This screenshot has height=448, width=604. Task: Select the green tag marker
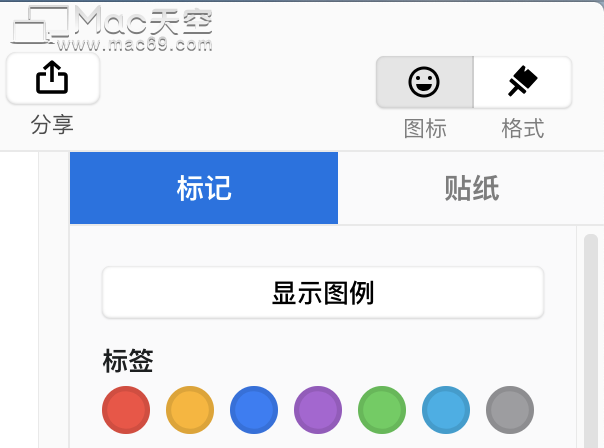click(x=382, y=410)
